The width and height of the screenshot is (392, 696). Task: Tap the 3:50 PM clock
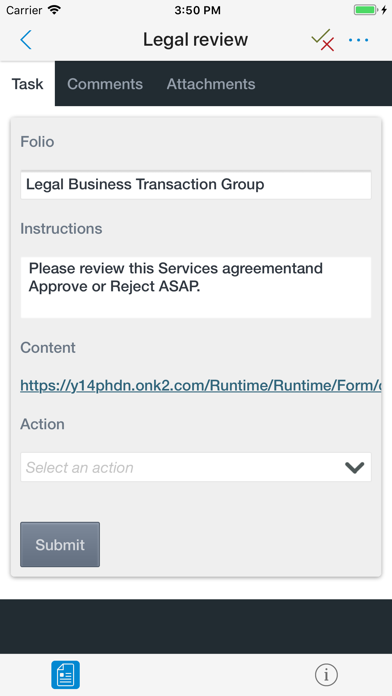197,10
